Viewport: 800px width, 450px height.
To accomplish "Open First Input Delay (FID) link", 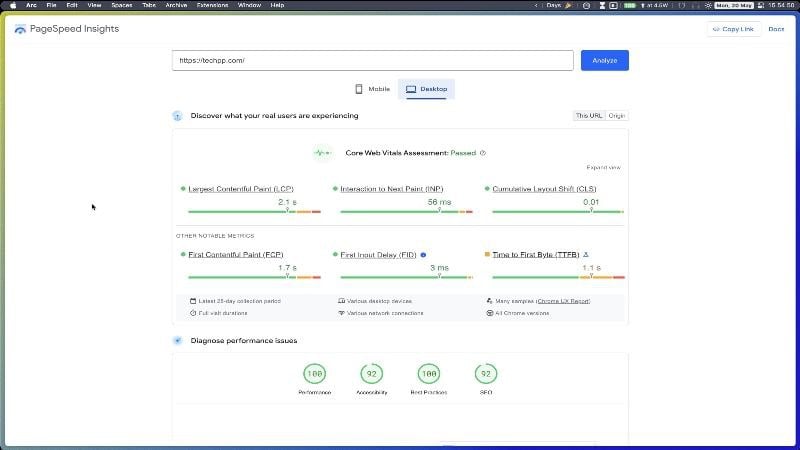I will [x=379, y=255].
